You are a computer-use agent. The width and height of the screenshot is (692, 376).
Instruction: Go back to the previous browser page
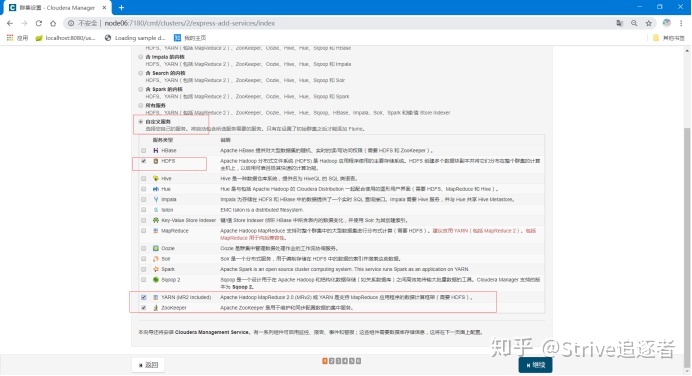(x=10, y=23)
